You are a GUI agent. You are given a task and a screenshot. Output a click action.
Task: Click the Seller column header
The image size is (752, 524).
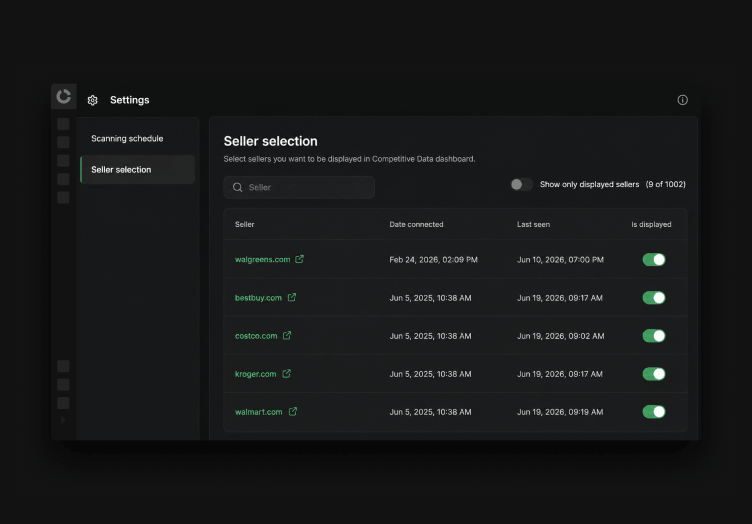pos(245,224)
